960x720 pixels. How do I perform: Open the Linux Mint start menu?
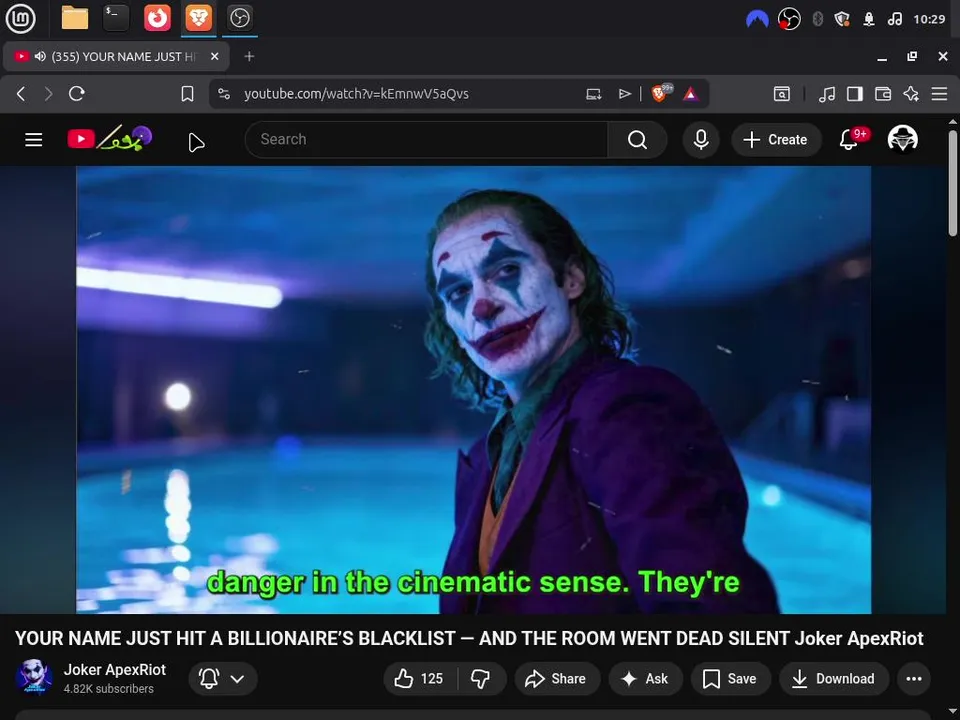point(20,18)
